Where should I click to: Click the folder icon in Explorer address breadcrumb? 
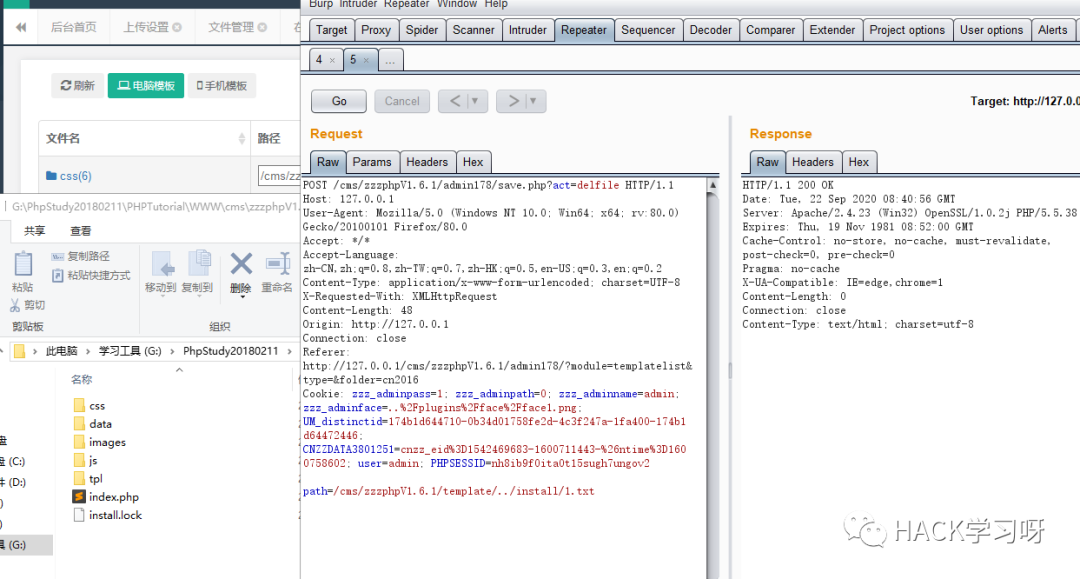[x=19, y=351]
